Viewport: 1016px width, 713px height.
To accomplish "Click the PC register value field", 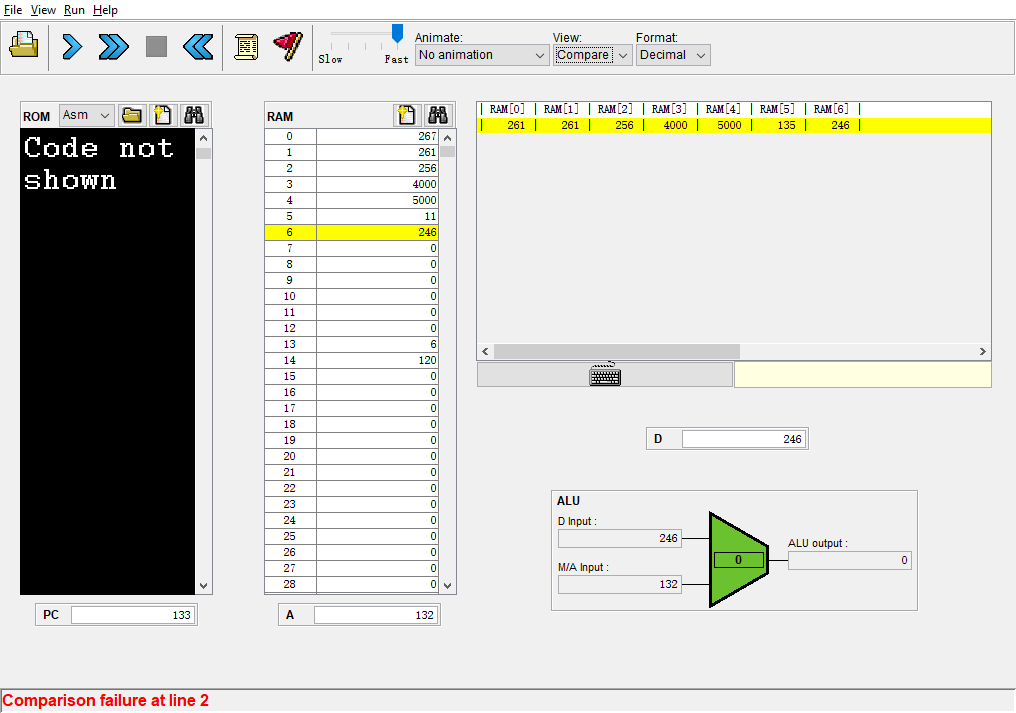I will (x=133, y=615).
